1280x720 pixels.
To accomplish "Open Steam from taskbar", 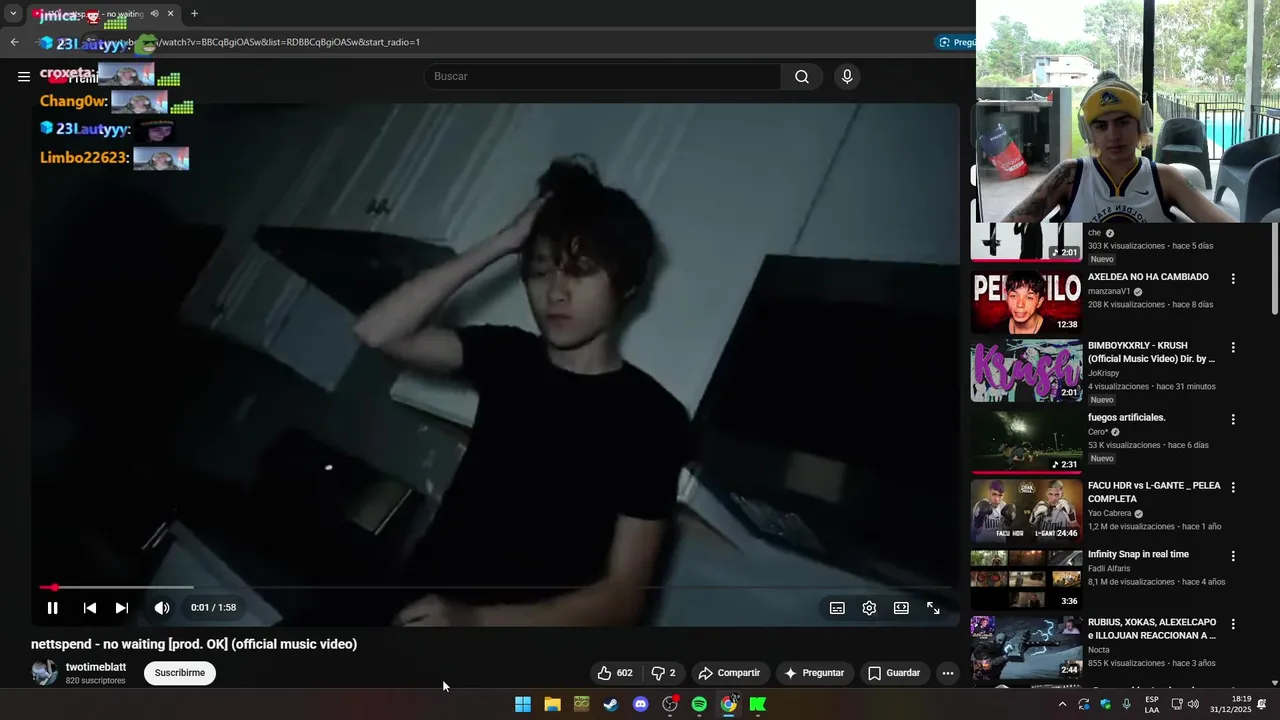I will point(611,704).
